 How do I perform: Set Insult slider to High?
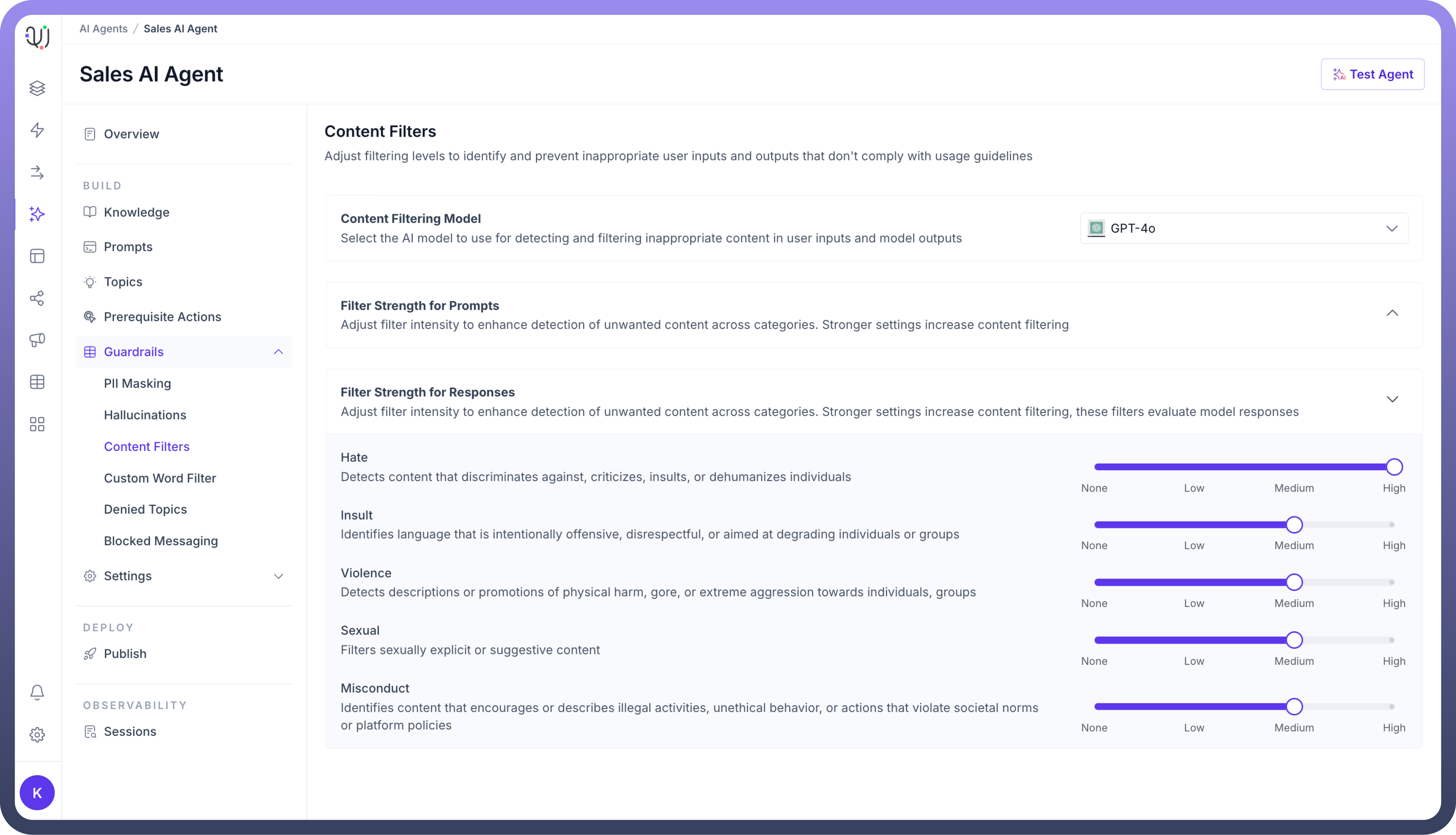pos(1392,525)
